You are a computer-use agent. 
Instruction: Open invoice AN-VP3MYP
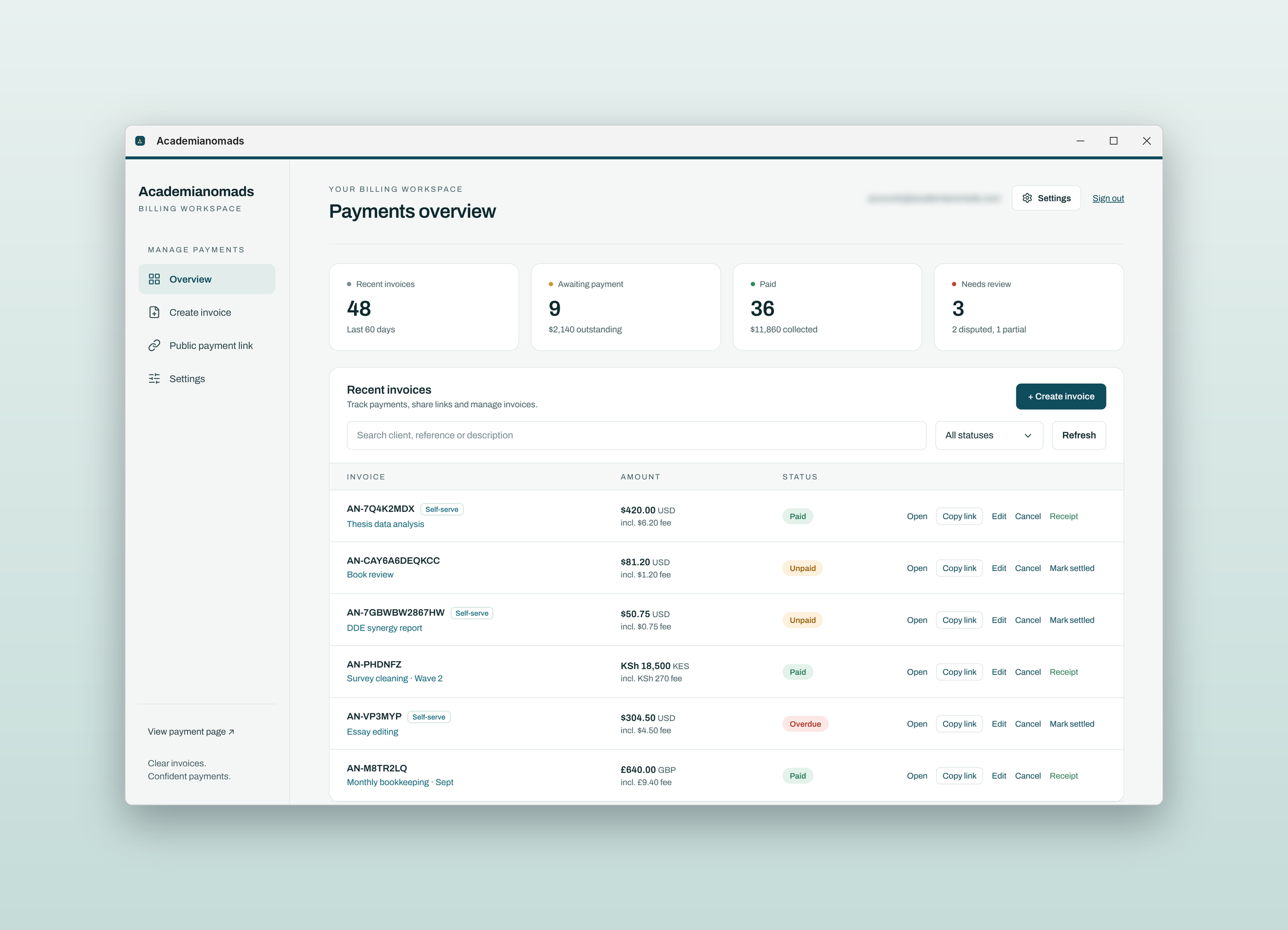(x=917, y=724)
